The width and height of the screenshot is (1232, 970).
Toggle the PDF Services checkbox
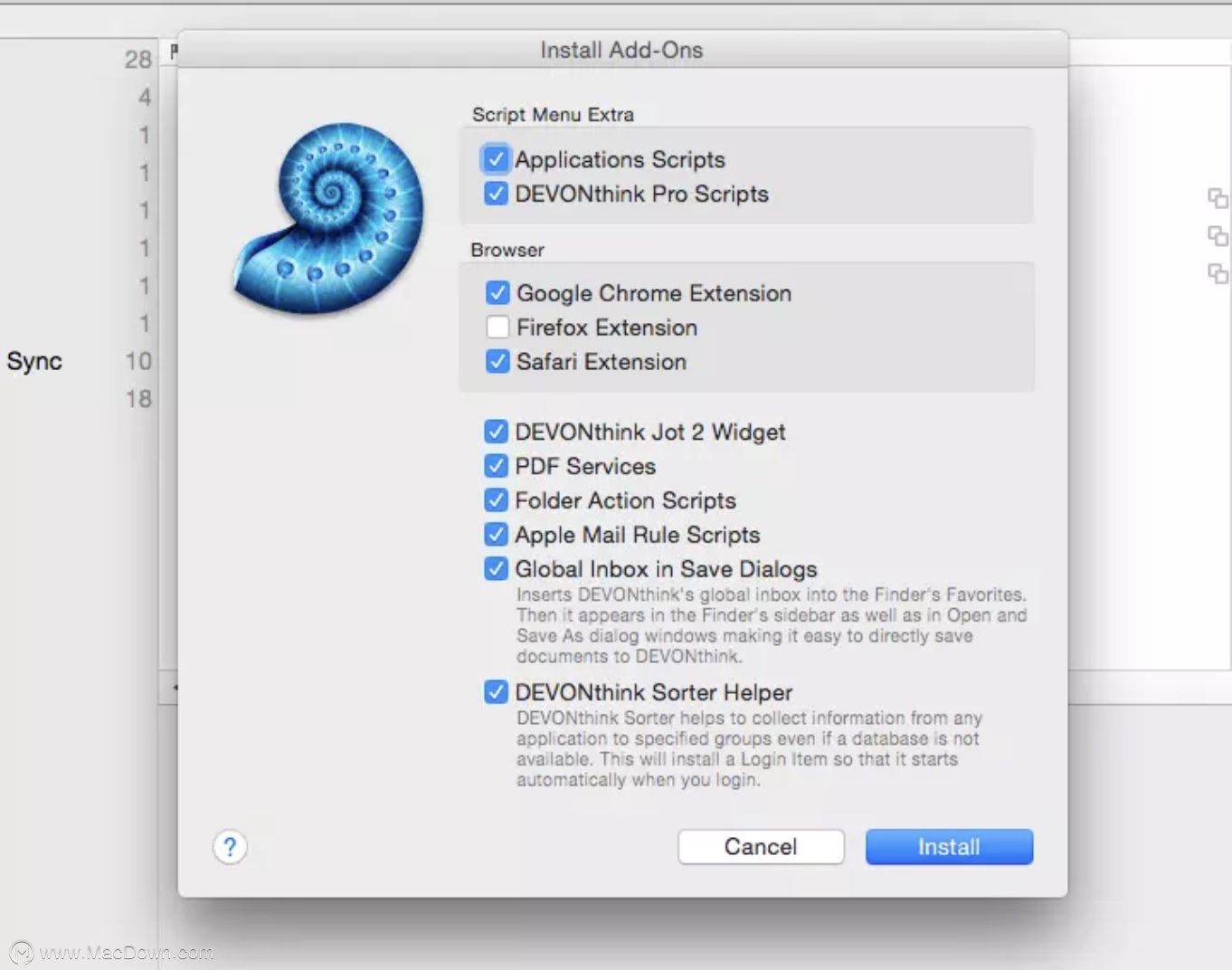(496, 466)
